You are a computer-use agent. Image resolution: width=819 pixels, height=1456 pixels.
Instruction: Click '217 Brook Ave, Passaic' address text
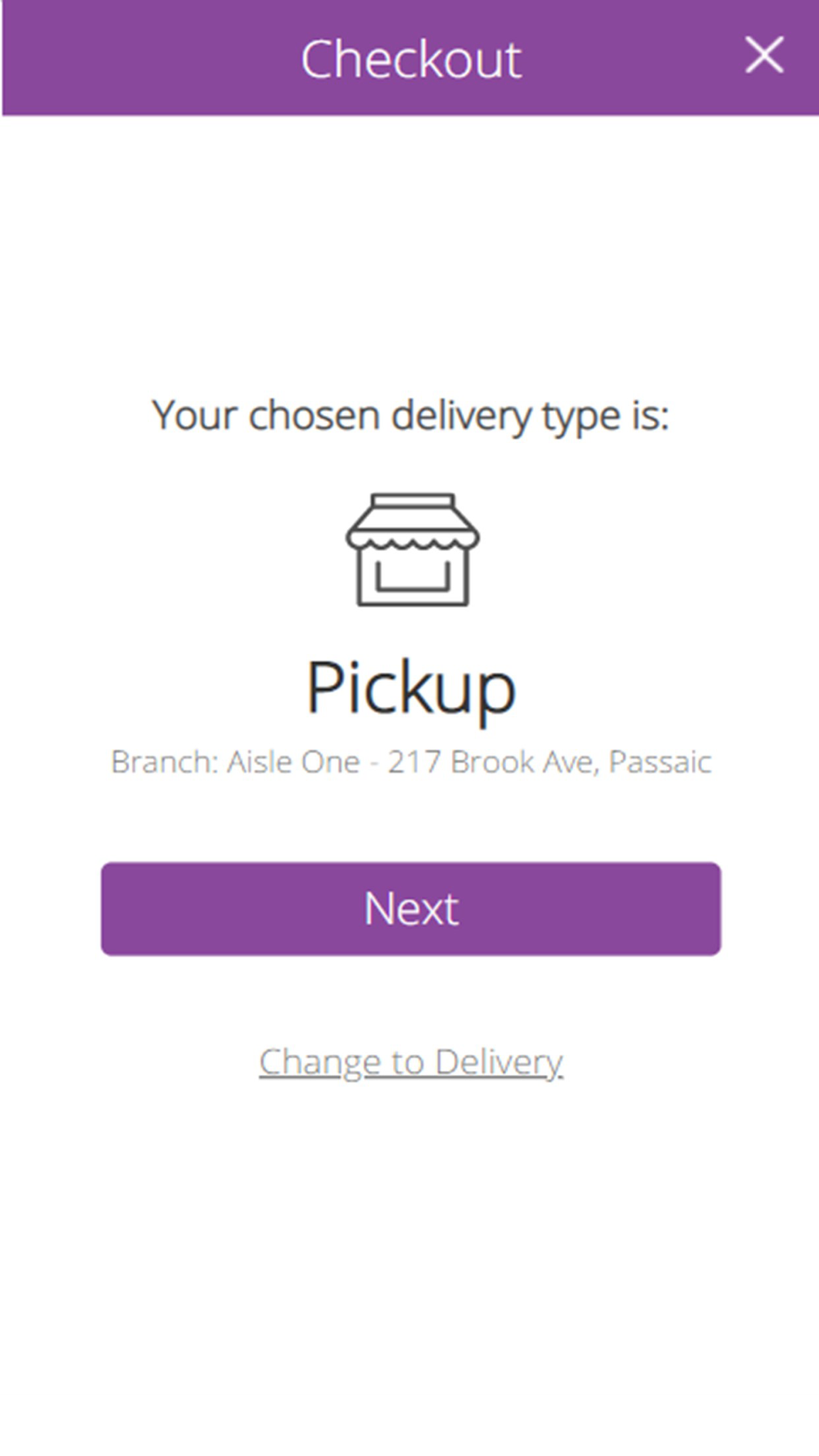(x=550, y=762)
